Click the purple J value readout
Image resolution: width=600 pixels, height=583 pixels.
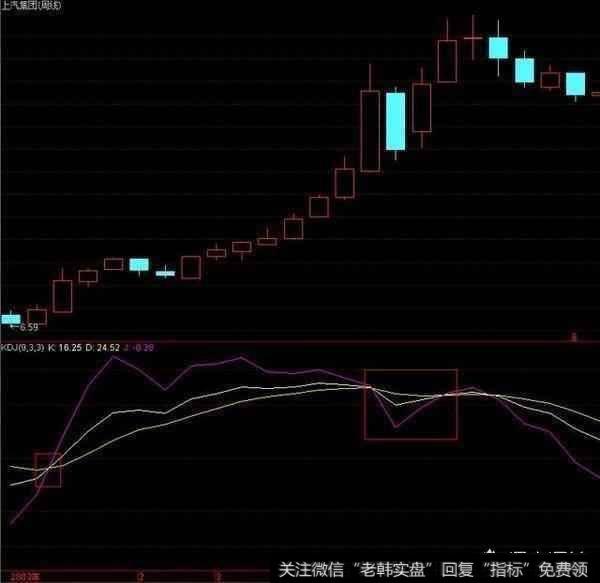138,348
